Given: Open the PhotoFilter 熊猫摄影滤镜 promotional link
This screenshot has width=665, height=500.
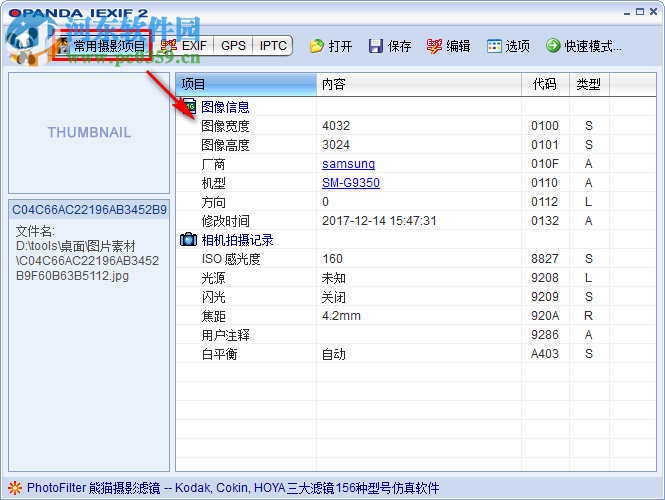Looking at the screenshot, I should click(233, 488).
